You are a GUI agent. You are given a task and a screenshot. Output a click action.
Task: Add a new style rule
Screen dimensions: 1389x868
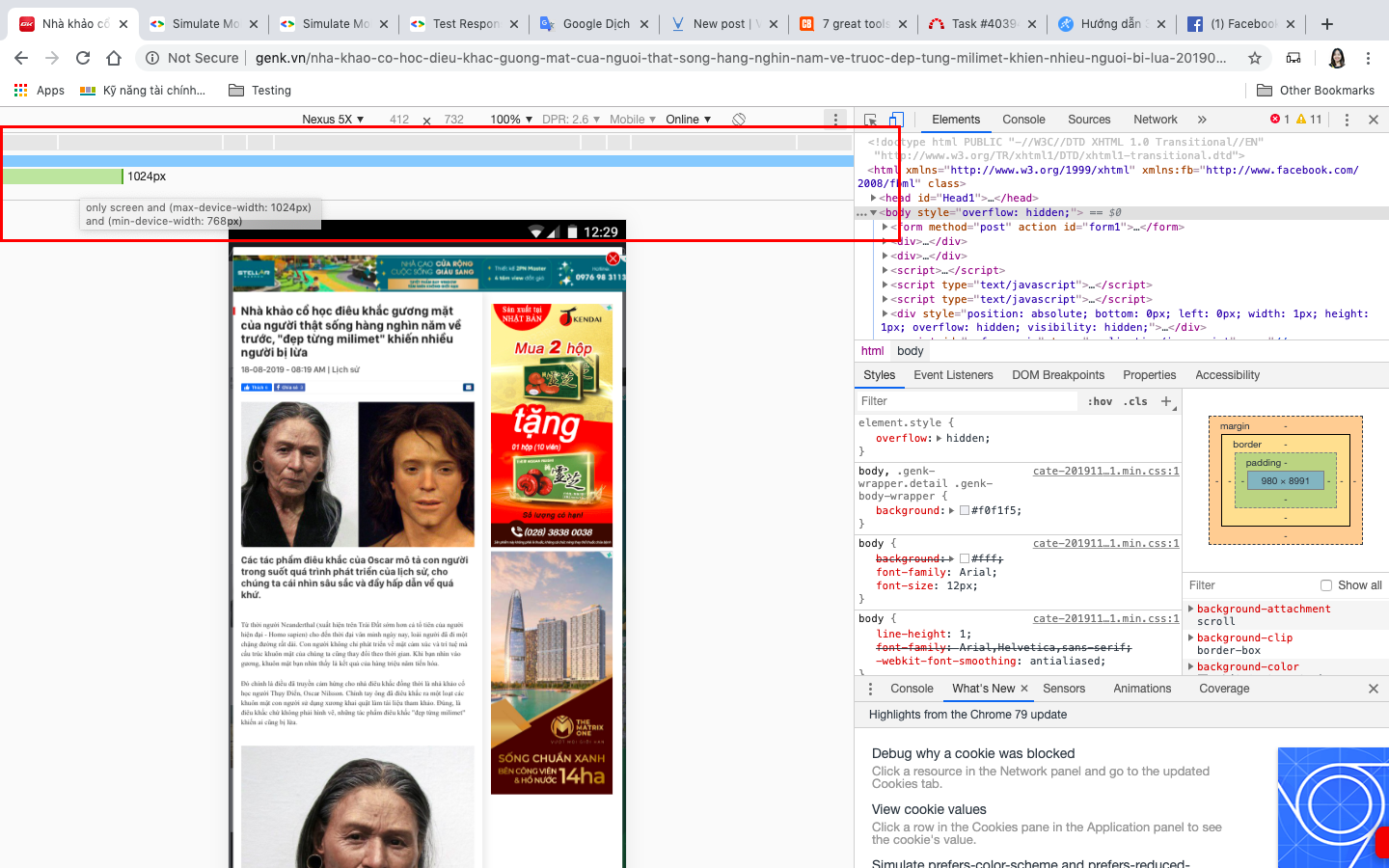(1166, 401)
